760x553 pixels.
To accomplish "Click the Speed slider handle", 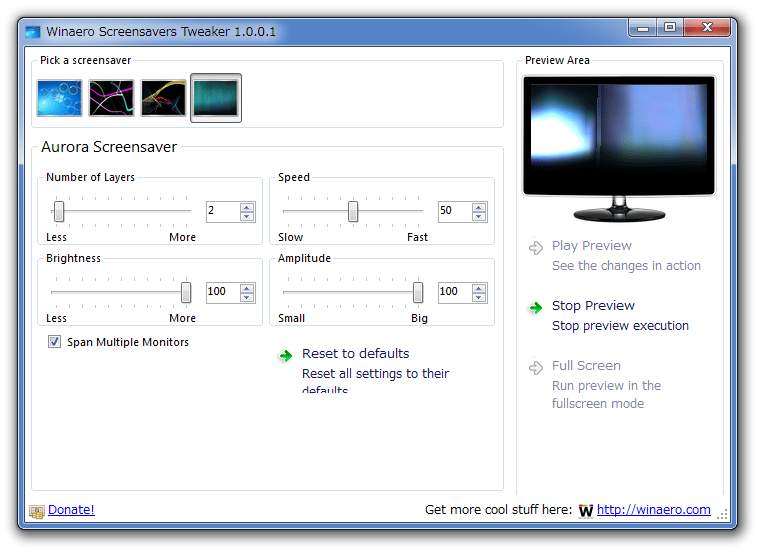I will 353,212.
